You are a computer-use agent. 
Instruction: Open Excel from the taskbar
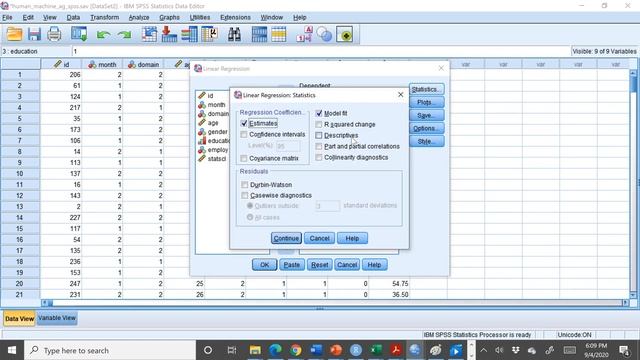(376, 350)
